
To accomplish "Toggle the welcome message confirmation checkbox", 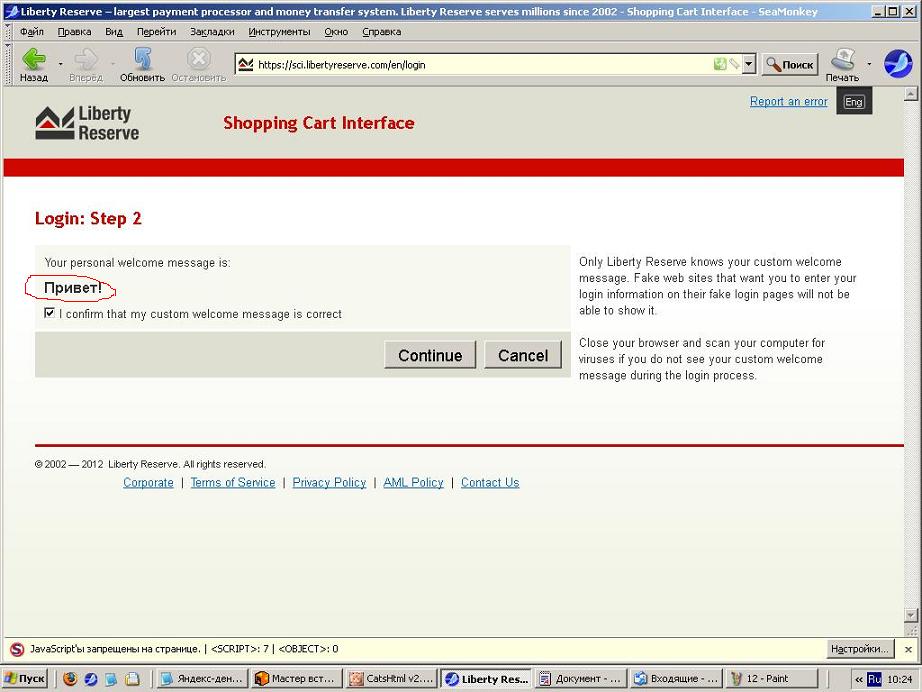I will [49, 313].
